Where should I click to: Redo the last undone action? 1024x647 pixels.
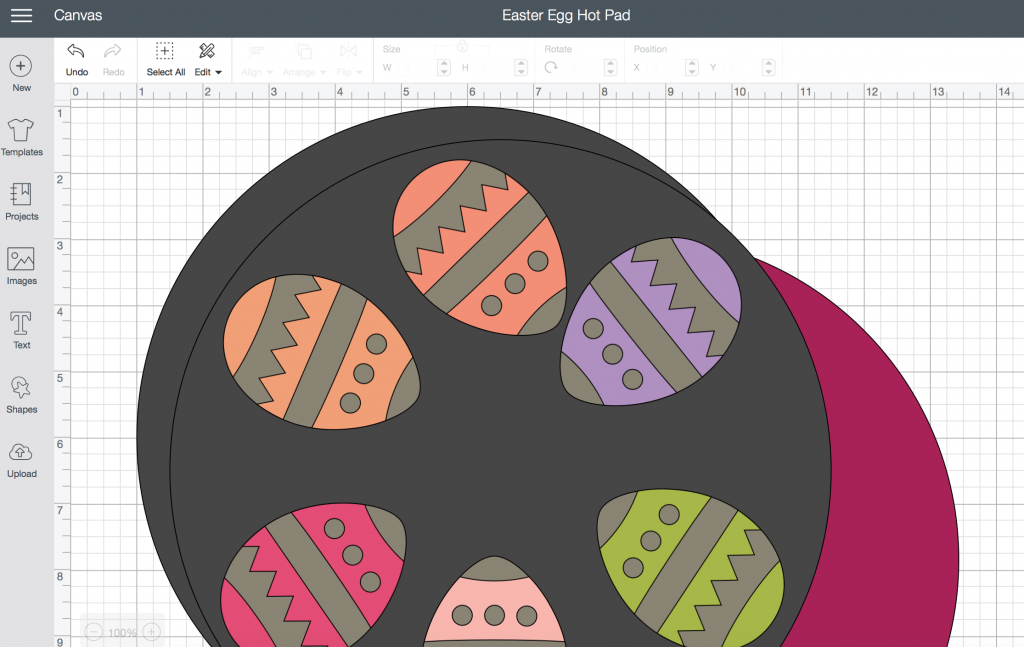click(x=113, y=59)
